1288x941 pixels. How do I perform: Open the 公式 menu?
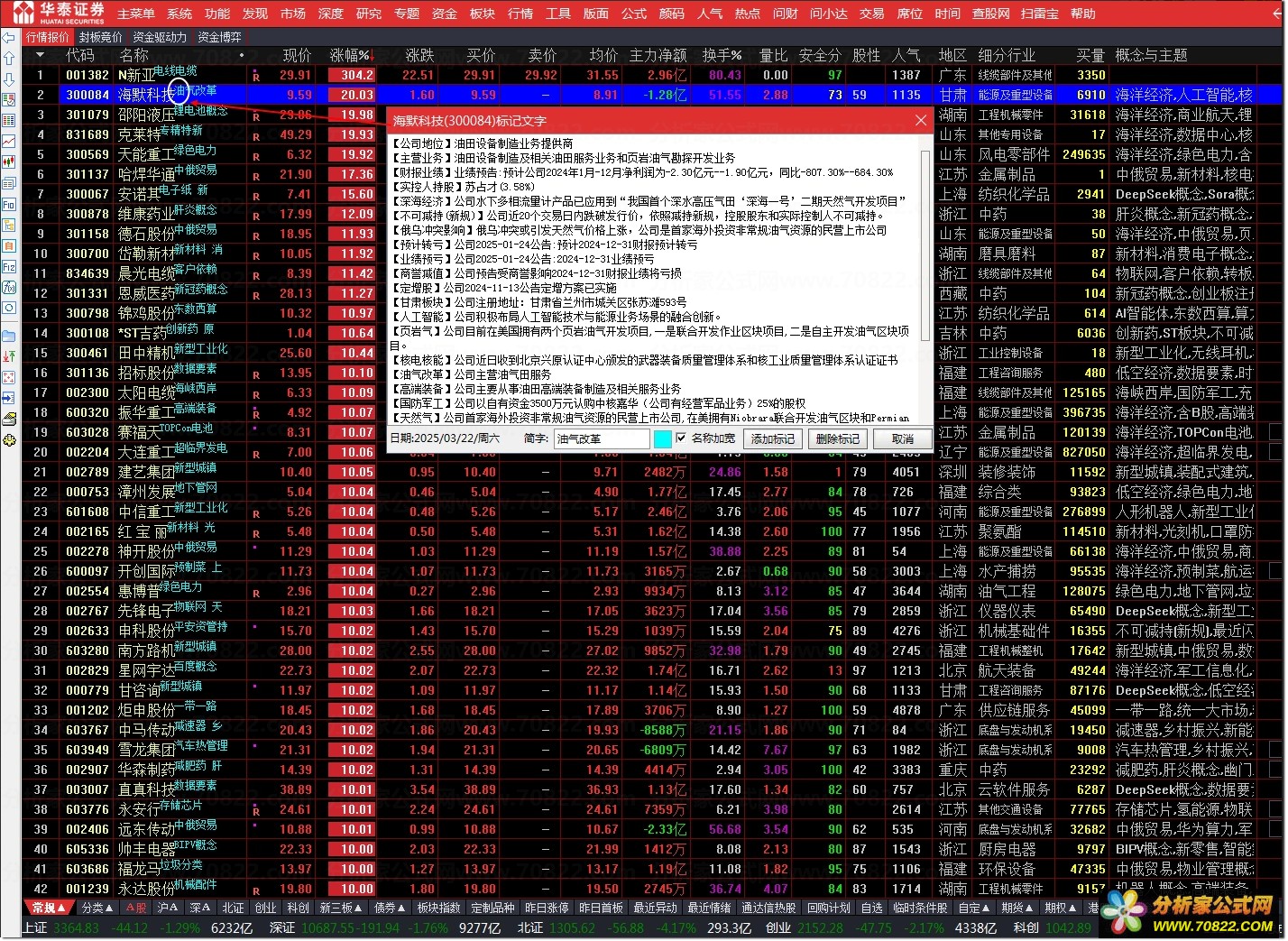point(634,14)
